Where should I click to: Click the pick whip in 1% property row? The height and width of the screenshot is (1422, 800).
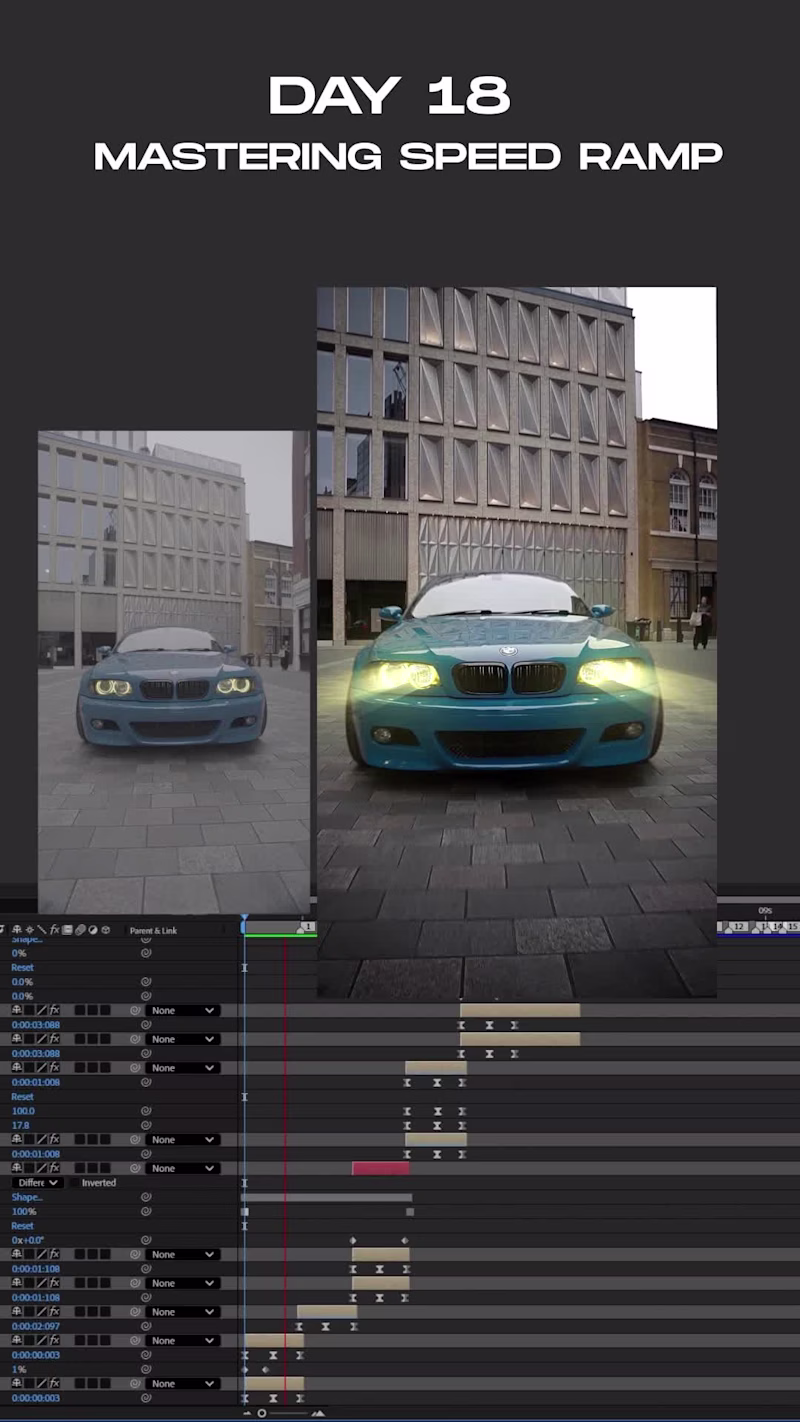tap(146, 1369)
